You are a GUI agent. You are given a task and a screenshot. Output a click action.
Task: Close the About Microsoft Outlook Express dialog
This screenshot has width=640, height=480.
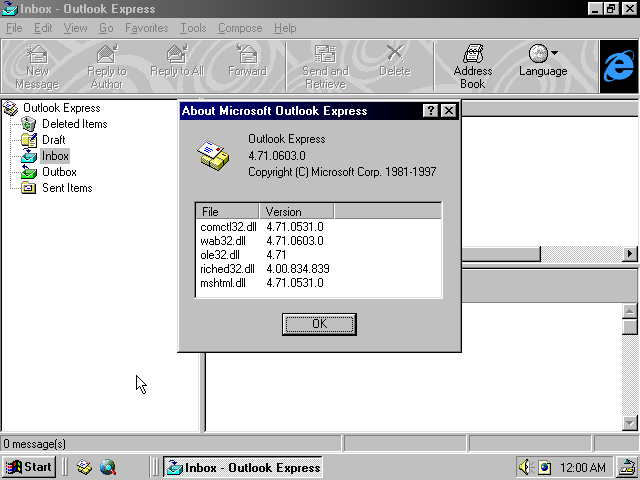pos(449,111)
